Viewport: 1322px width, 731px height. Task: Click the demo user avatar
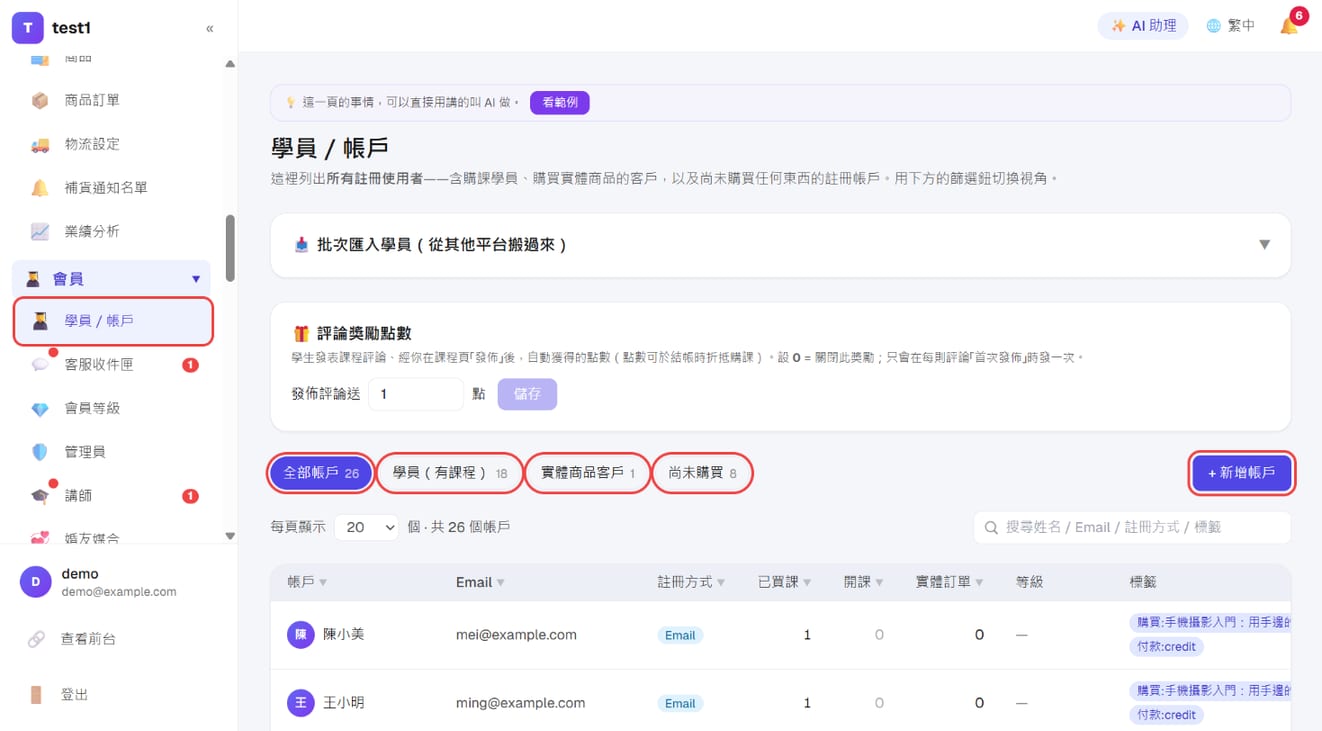point(36,582)
